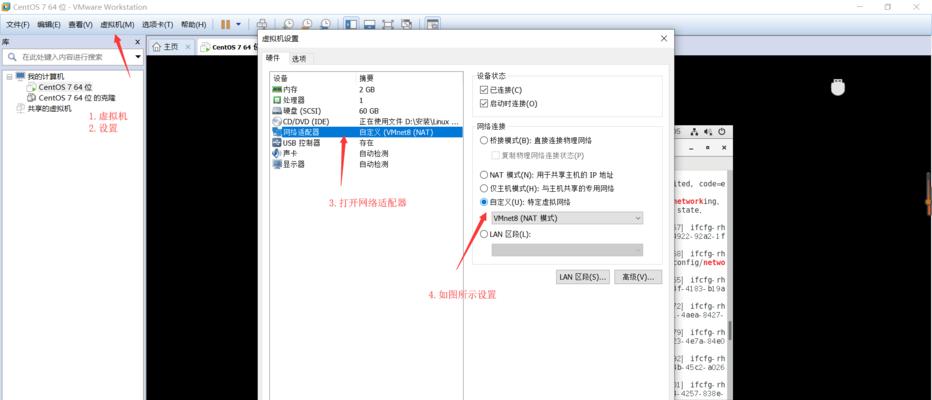Open the 文件(F) menu
This screenshot has height=400, width=932.
[18, 24]
